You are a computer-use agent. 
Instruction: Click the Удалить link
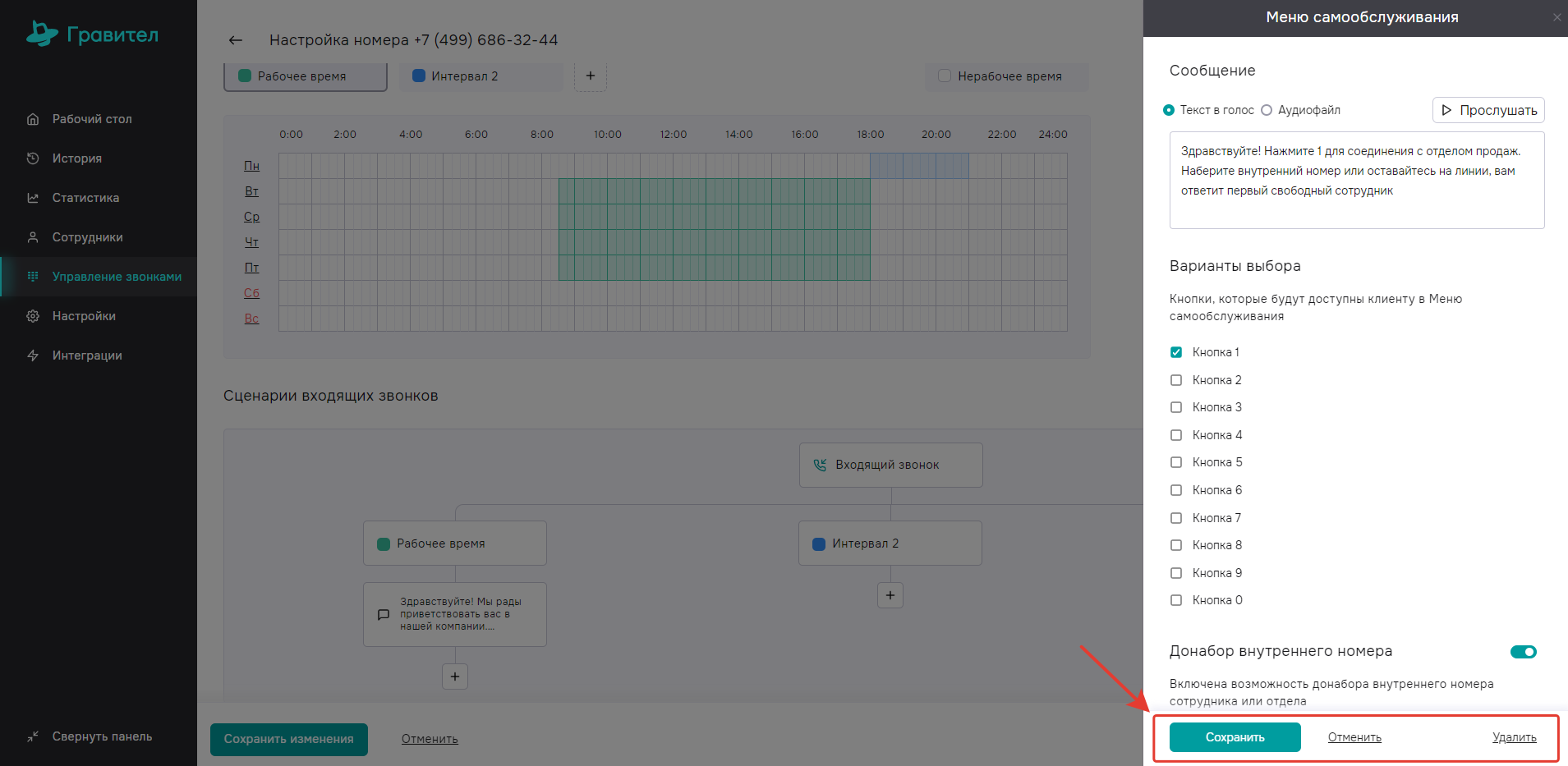coord(1514,737)
